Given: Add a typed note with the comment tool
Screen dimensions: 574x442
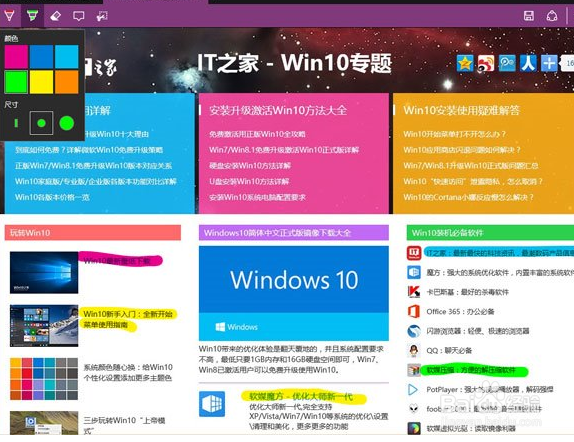Looking at the screenshot, I should pyautogui.click(x=78, y=16).
